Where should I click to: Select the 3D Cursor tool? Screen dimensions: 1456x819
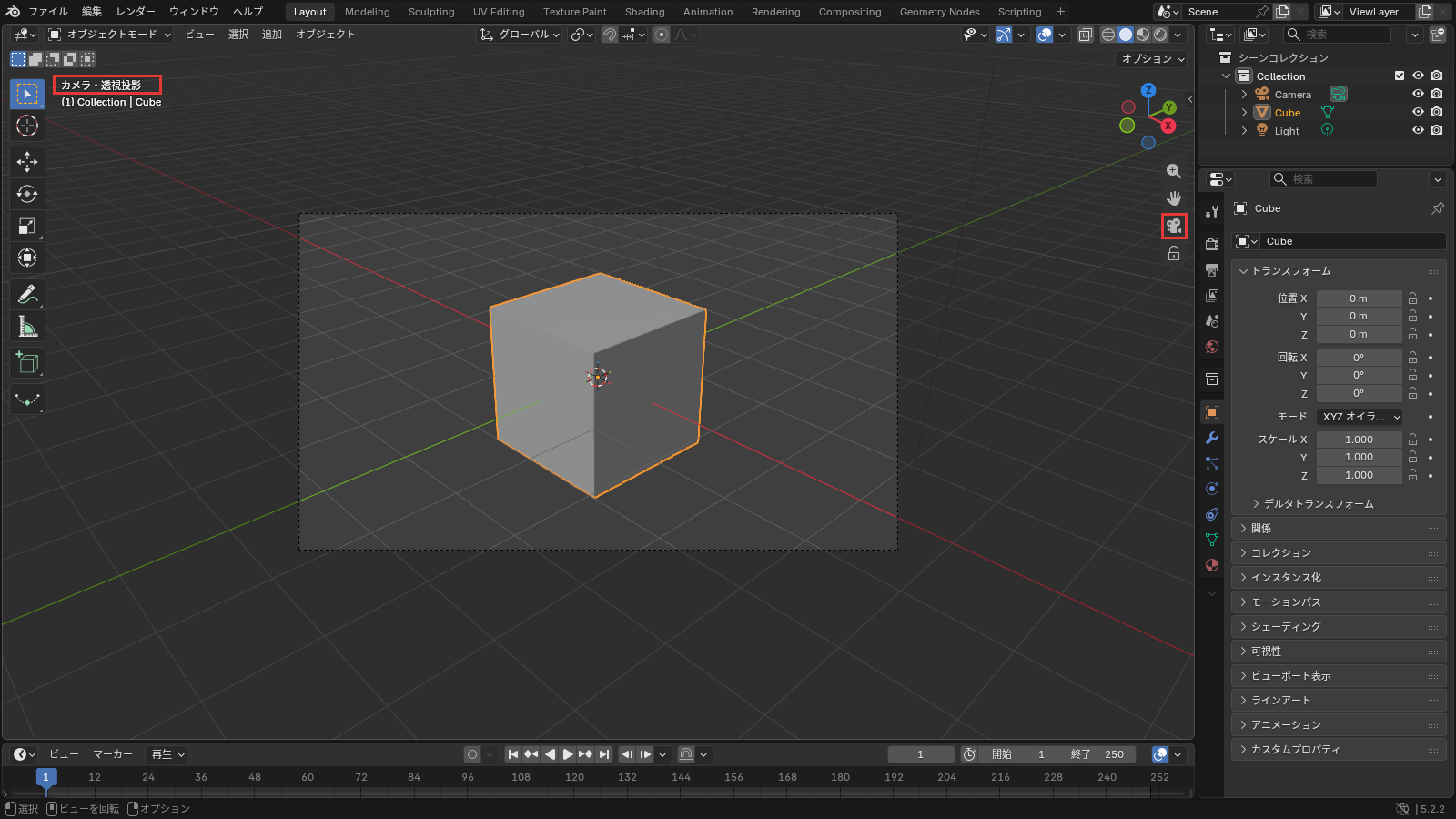[27, 126]
